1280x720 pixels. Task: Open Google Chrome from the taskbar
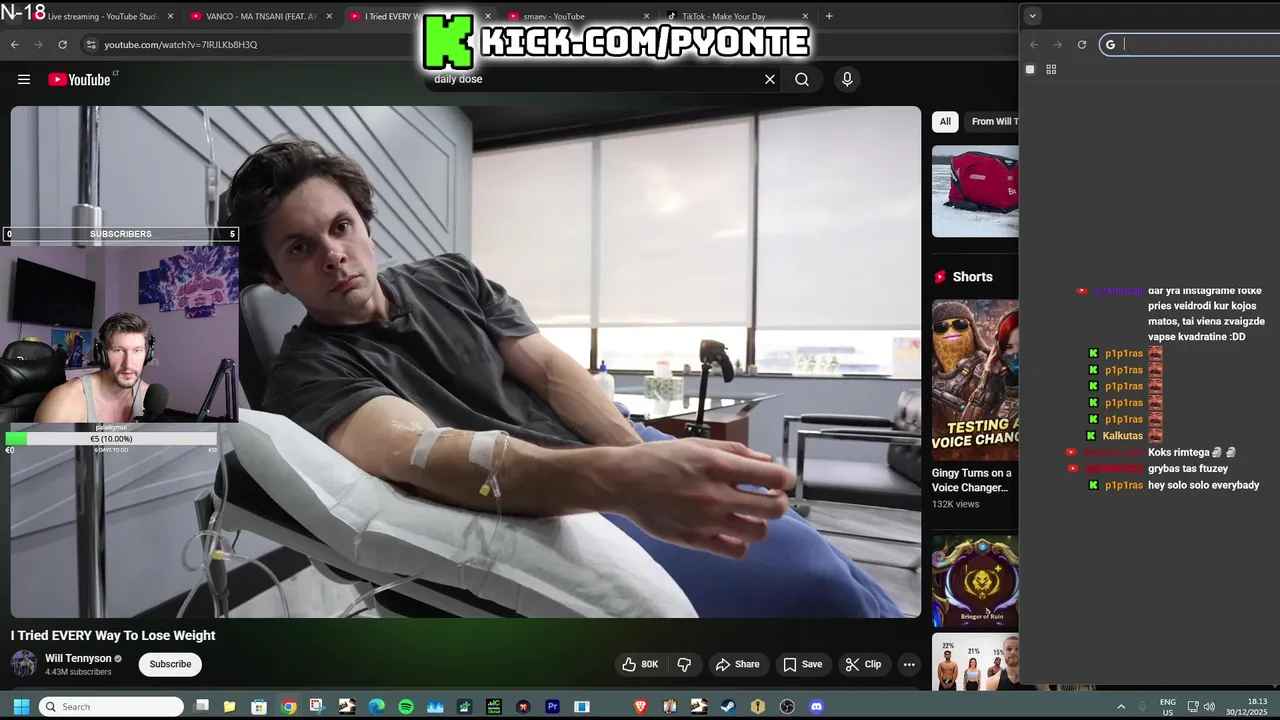pyautogui.click(x=289, y=707)
